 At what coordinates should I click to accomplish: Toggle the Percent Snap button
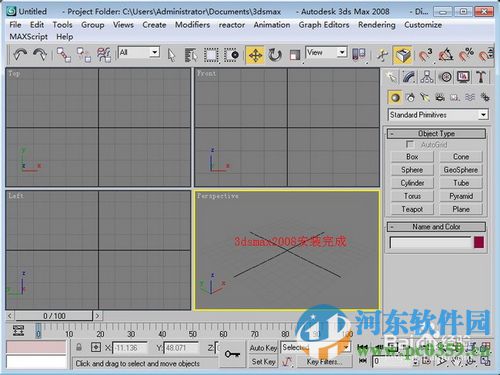tap(466, 55)
